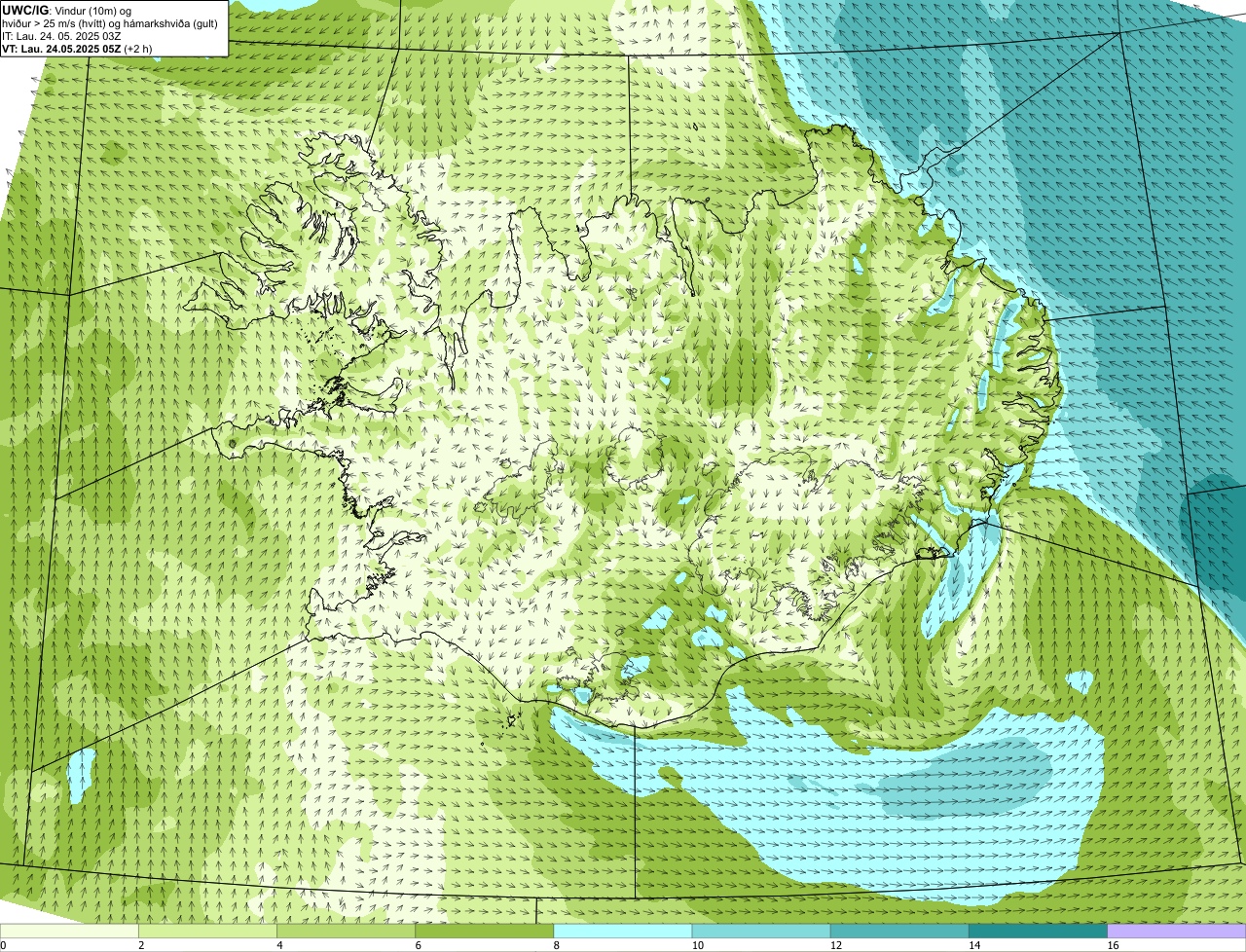
Task: Click the "2" legend scale label
Action: pyautogui.click(x=141, y=945)
